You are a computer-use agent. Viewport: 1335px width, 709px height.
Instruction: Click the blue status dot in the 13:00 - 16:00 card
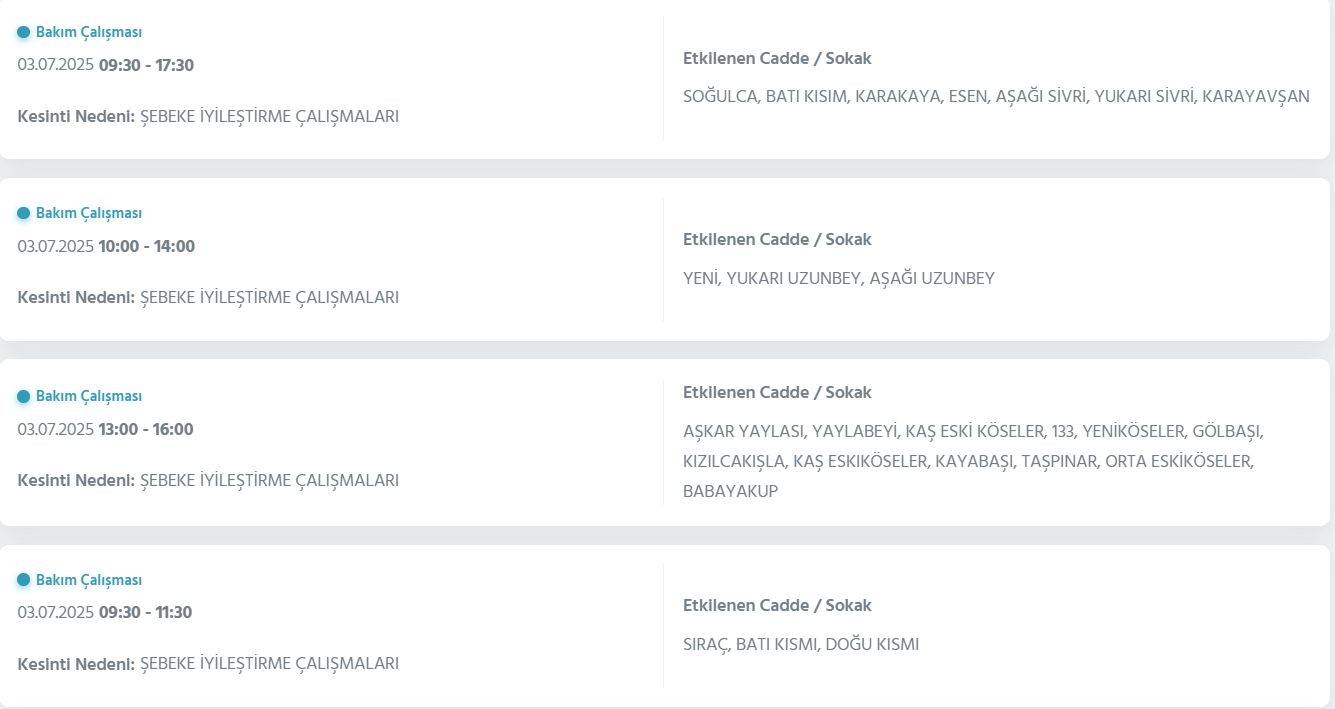23,396
